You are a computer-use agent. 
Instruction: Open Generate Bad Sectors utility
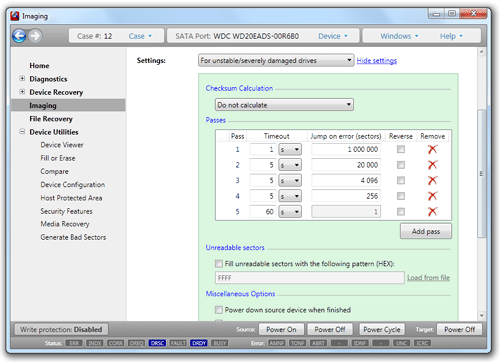pos(73,237)
